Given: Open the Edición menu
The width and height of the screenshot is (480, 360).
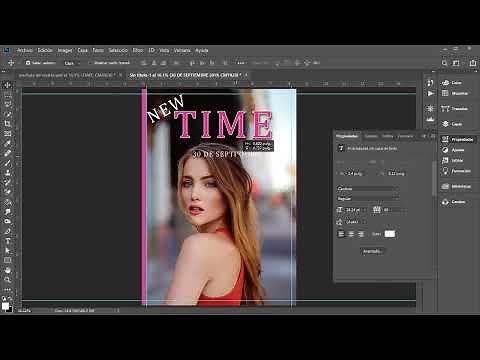Looking at the screenshot, I should tap(45, 50).
